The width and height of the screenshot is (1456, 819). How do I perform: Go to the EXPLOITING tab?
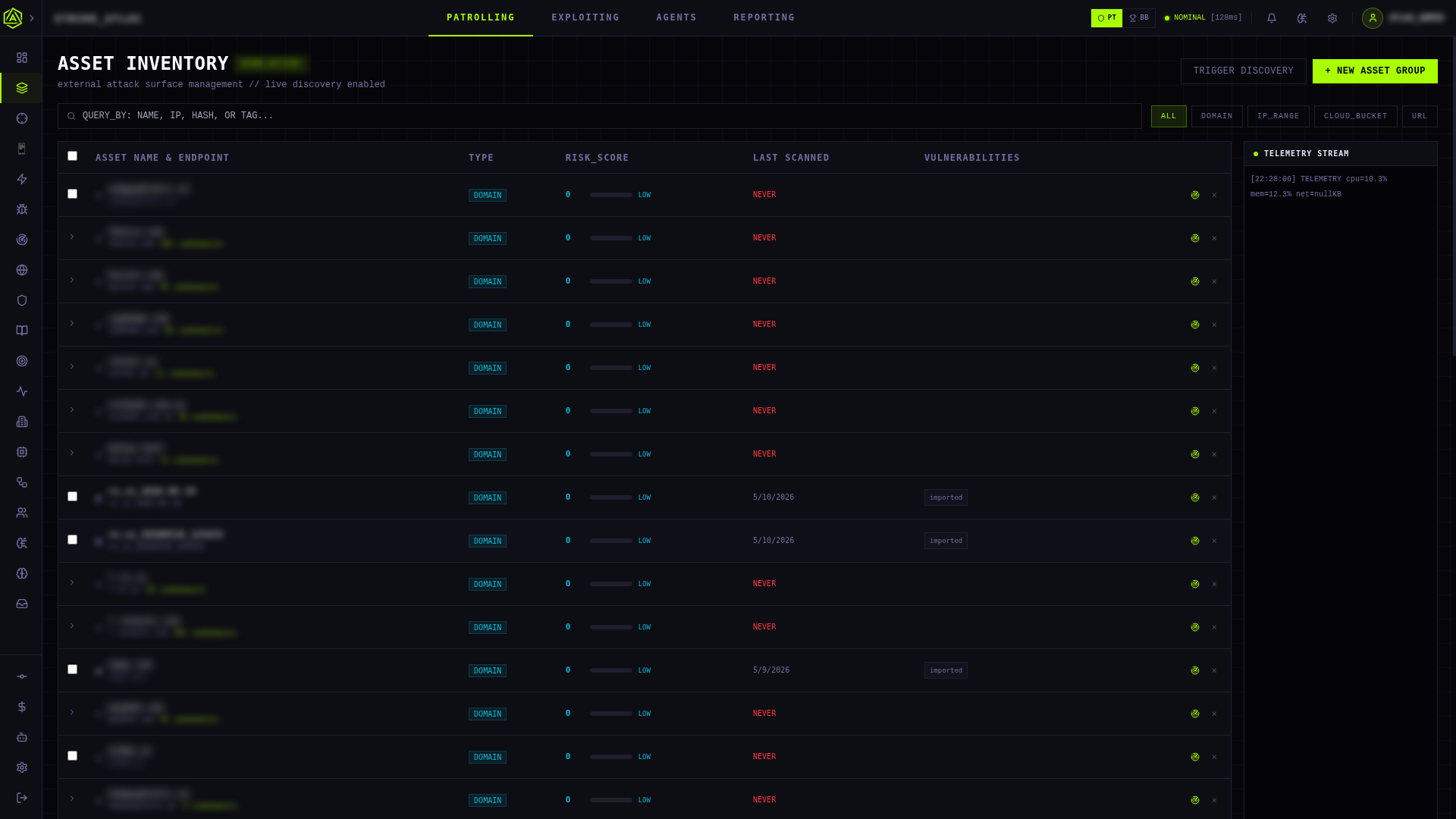585,17
